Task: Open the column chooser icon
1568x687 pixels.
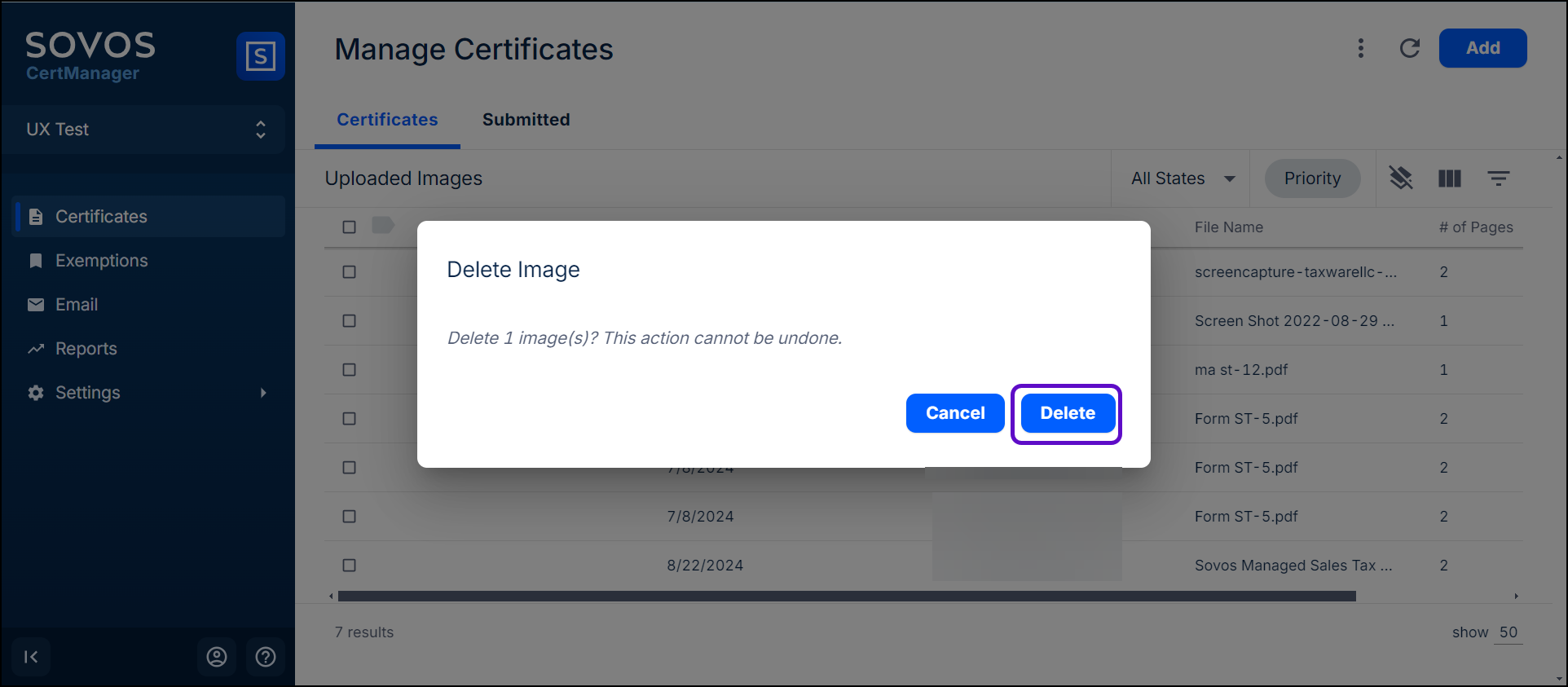Action: [x=1449, y=178]
